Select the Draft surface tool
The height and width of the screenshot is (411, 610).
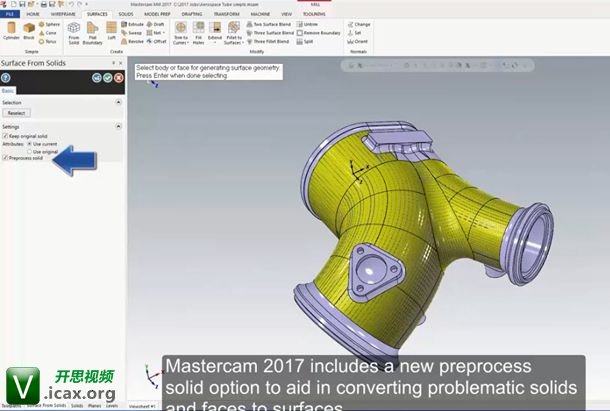pyautogui.click(x=155, y=24)
